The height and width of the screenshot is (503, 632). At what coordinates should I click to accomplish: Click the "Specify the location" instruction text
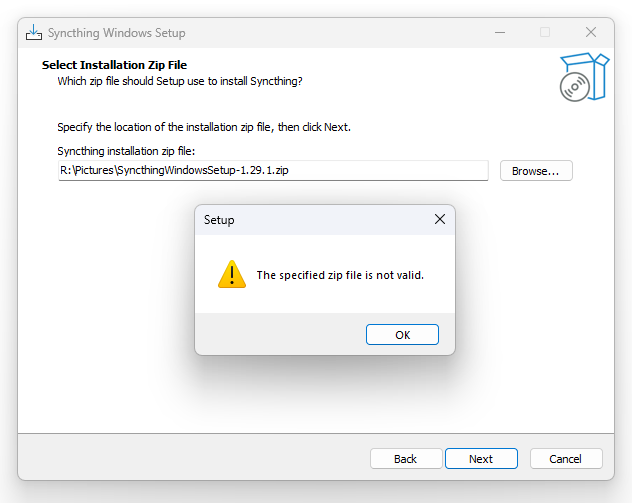pos(204,127)
